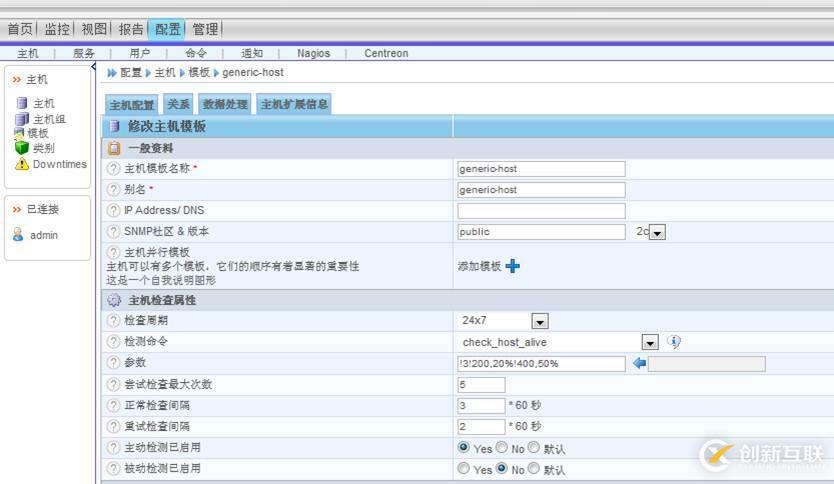Open the 检查周期 24x7 dropdown
834x484 pixels.
tap(540, 321)
